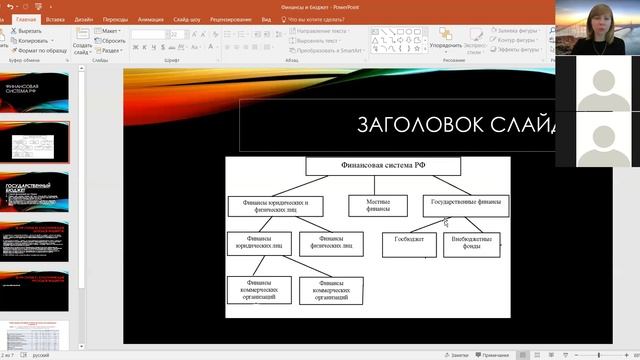
Task: Open Shape outline (Контур фигуры)
Action: [513, 40]
